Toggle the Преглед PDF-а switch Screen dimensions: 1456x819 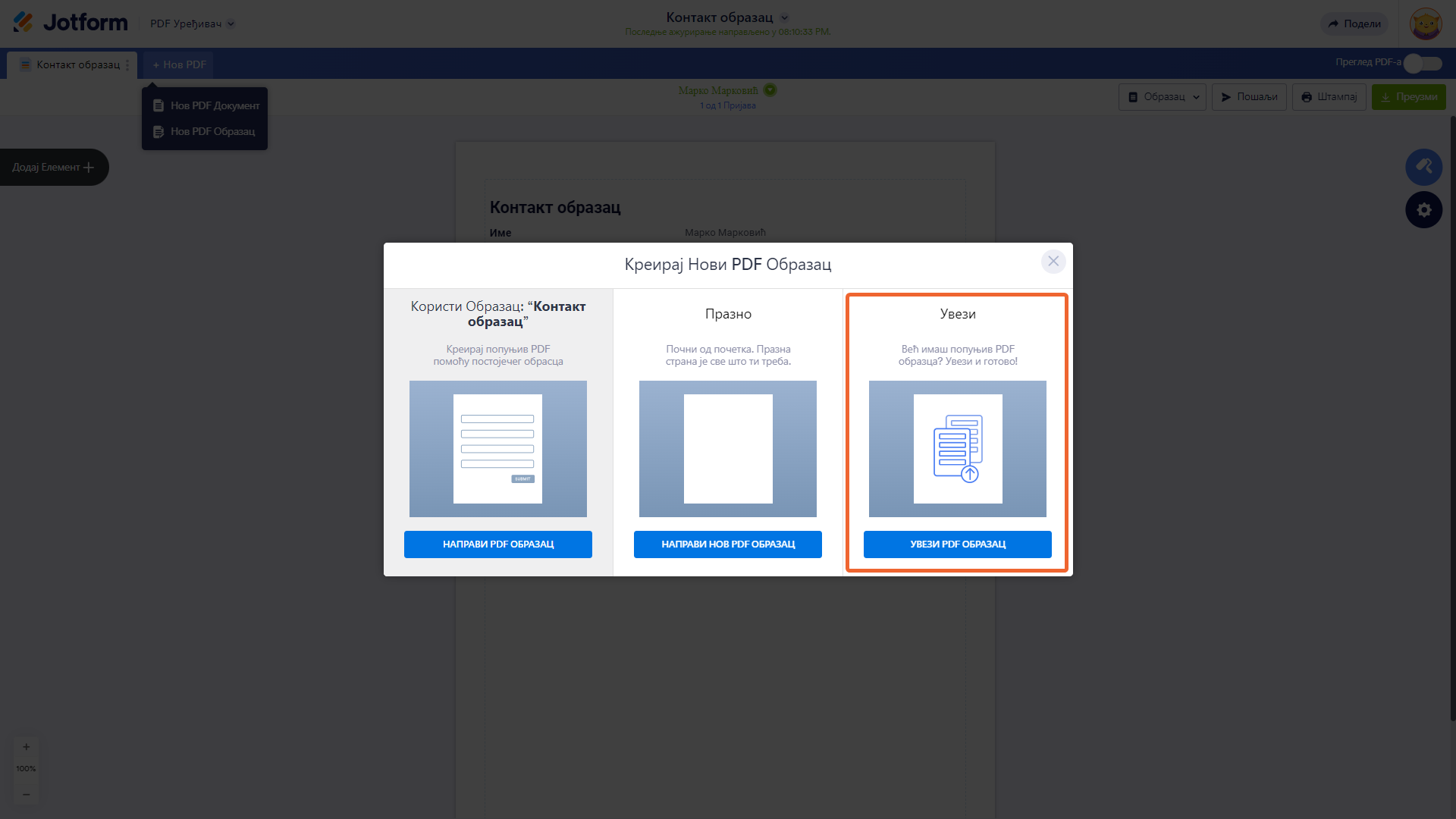(x=1422, y=64)
